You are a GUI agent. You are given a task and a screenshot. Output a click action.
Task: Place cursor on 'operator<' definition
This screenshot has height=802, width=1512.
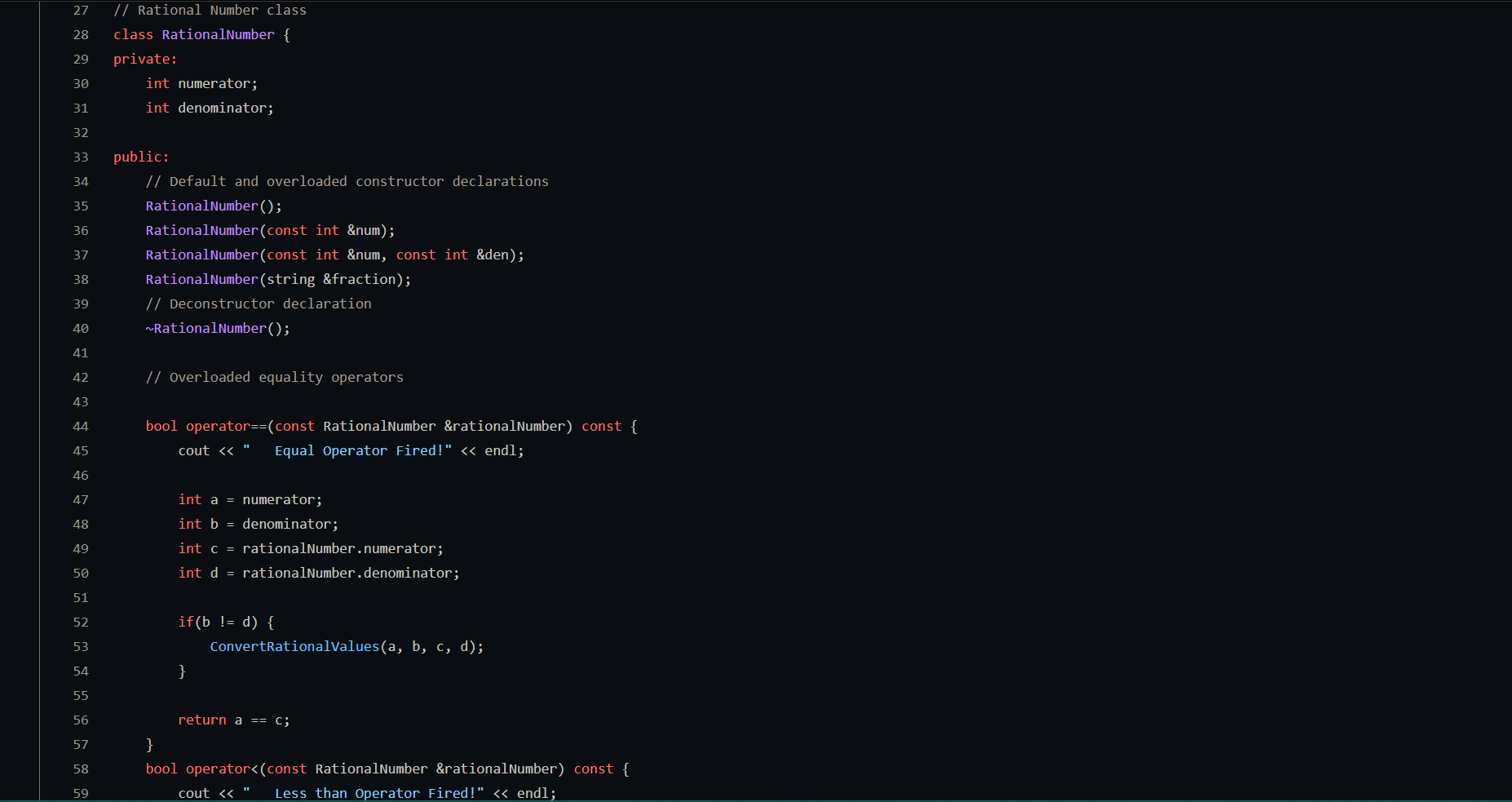coord(222,769)
